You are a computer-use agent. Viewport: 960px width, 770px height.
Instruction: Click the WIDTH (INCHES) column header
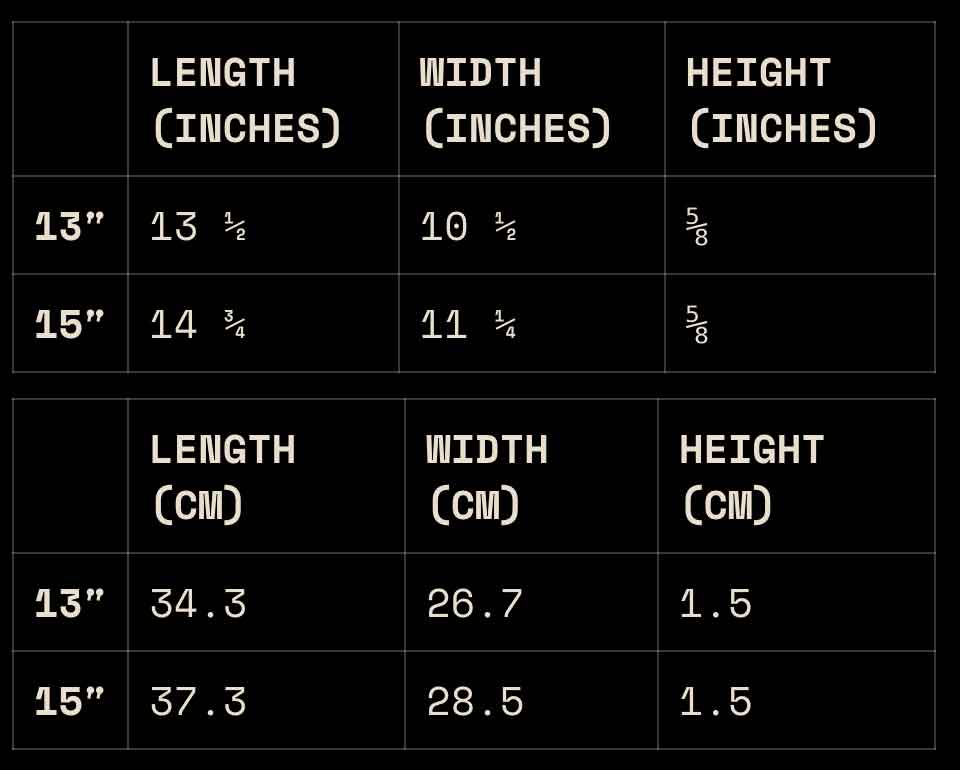pyautogui.click(x=515, y=101)
